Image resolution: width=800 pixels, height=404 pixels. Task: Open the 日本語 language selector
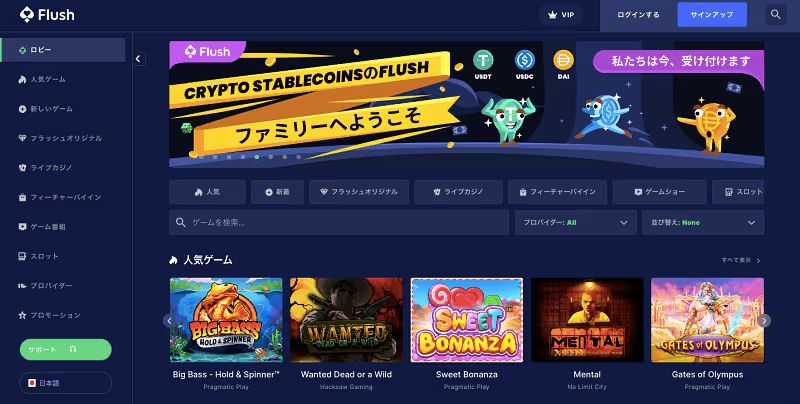tap(65, 383)
